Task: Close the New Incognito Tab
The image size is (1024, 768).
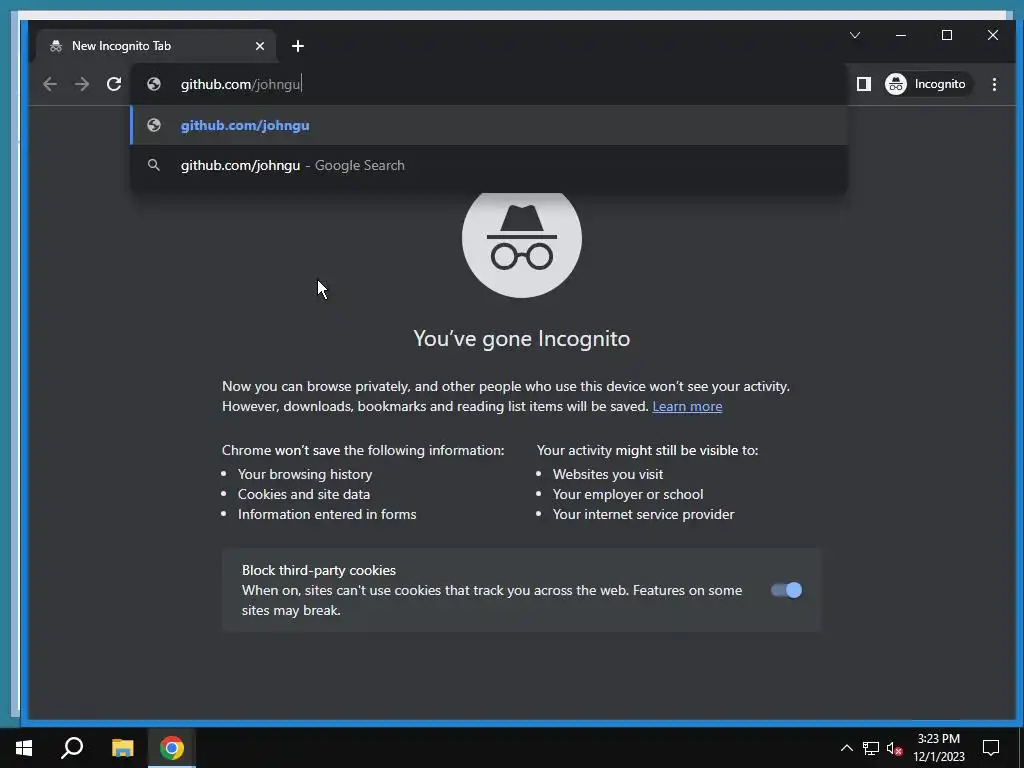Action: pyautogui.click(x=260, y=46)
